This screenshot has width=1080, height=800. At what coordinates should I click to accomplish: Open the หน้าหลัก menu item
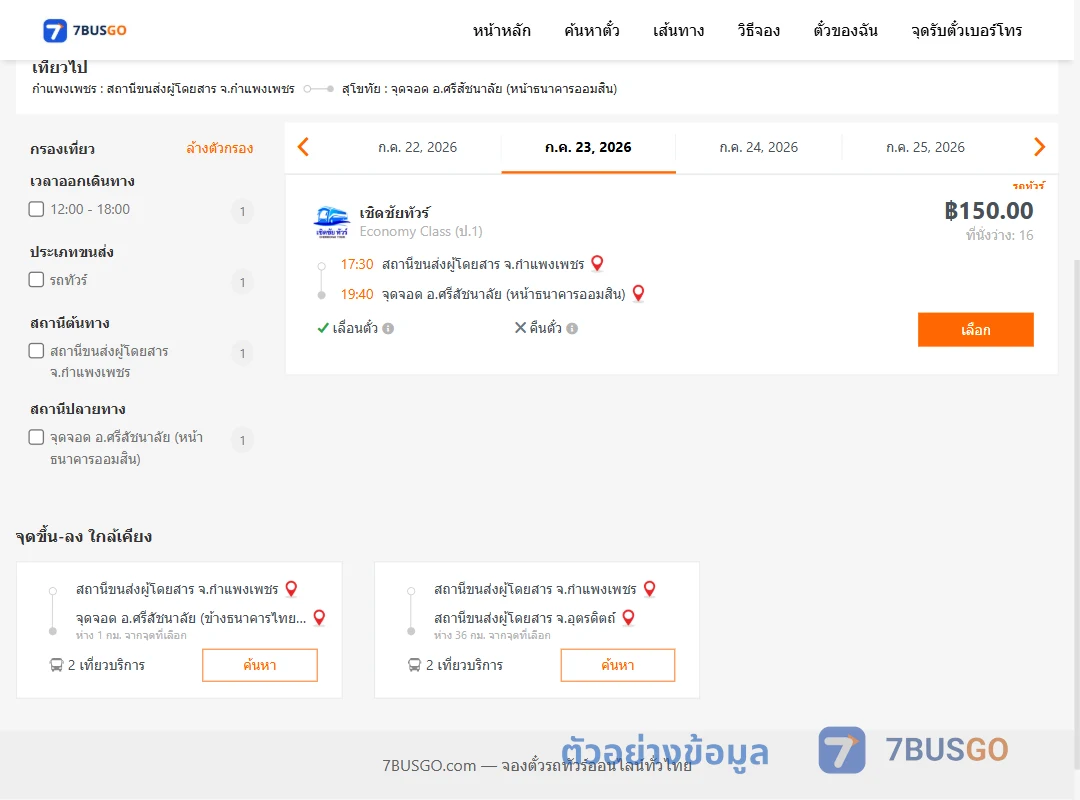point(501,30)
